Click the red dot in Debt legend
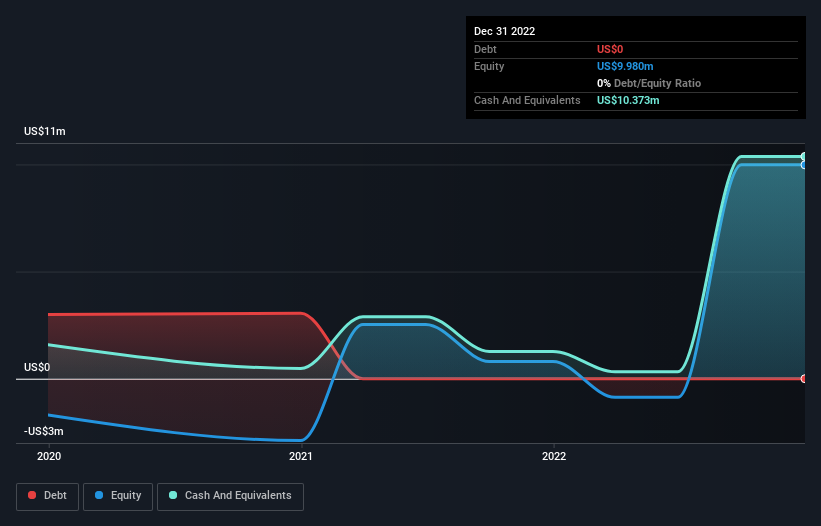This screenshot has height=526, width=821. pos(32,495)
